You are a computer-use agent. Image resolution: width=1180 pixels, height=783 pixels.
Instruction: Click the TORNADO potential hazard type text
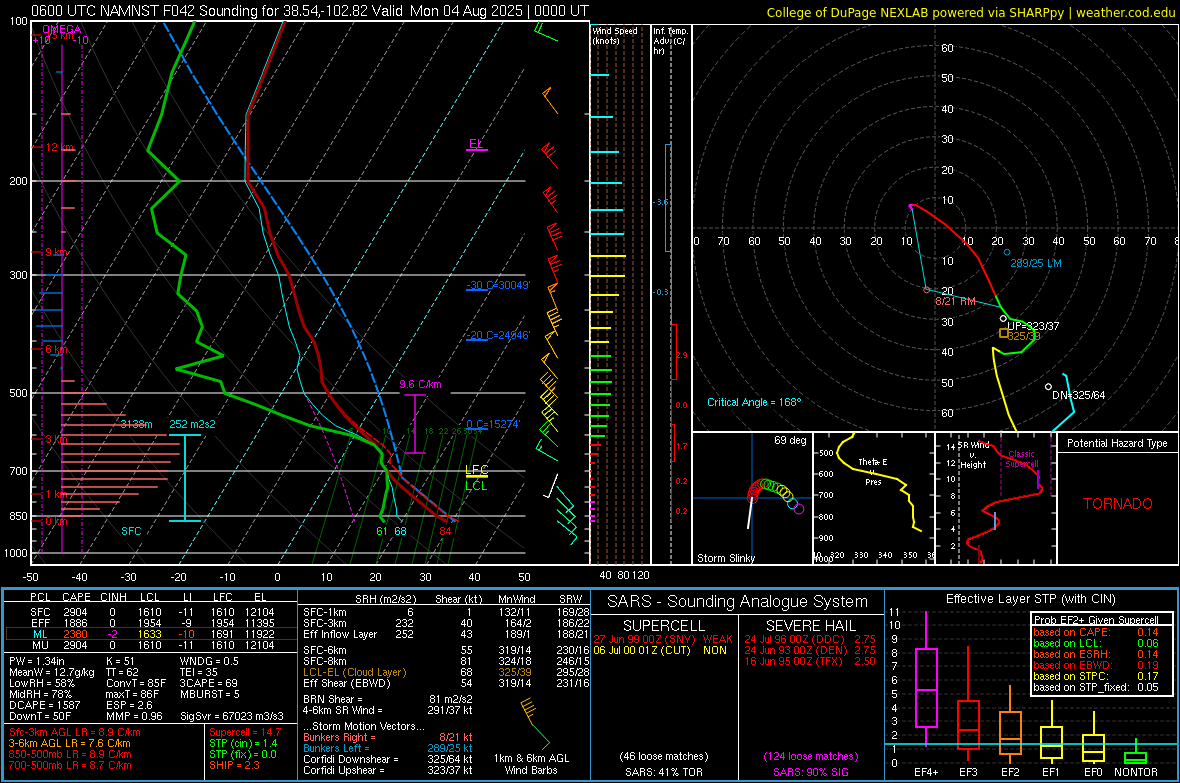1118,504
